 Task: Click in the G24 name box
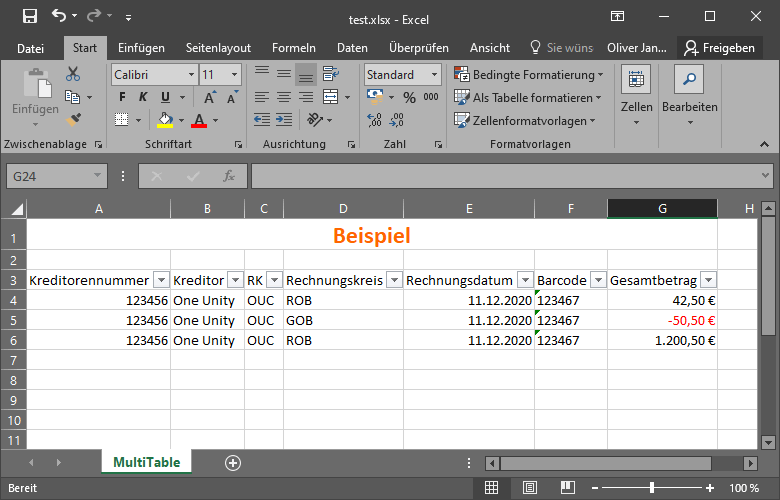tap(57, 176)
